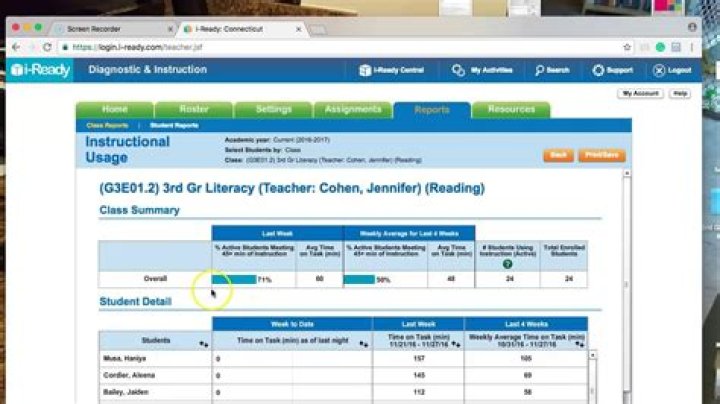Click the green Chrome extension icon
This screenshot has height=404, width=720.
(660, 47)
